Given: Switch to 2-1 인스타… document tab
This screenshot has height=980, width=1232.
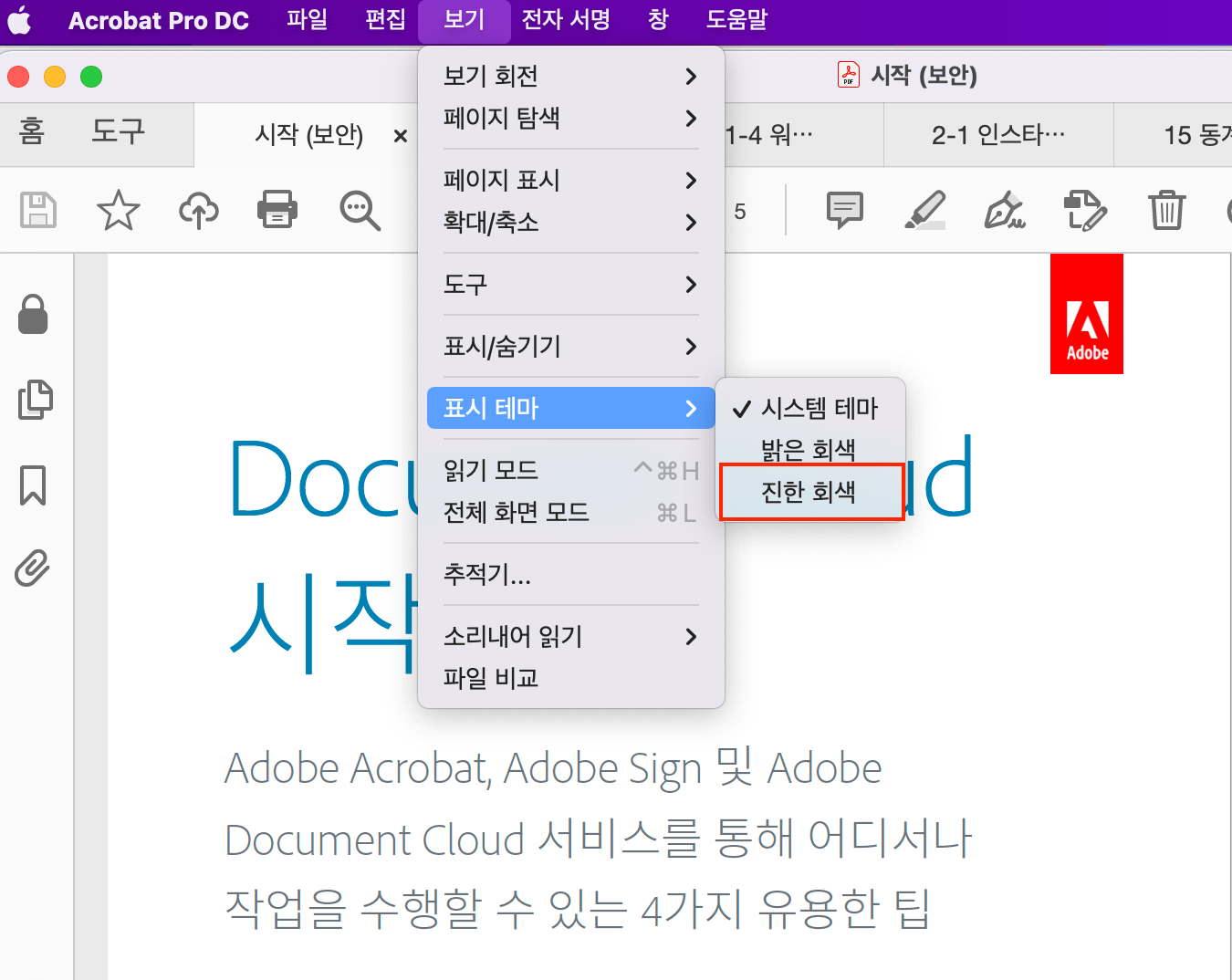Looking at the screenshot, I should point(998,135).
